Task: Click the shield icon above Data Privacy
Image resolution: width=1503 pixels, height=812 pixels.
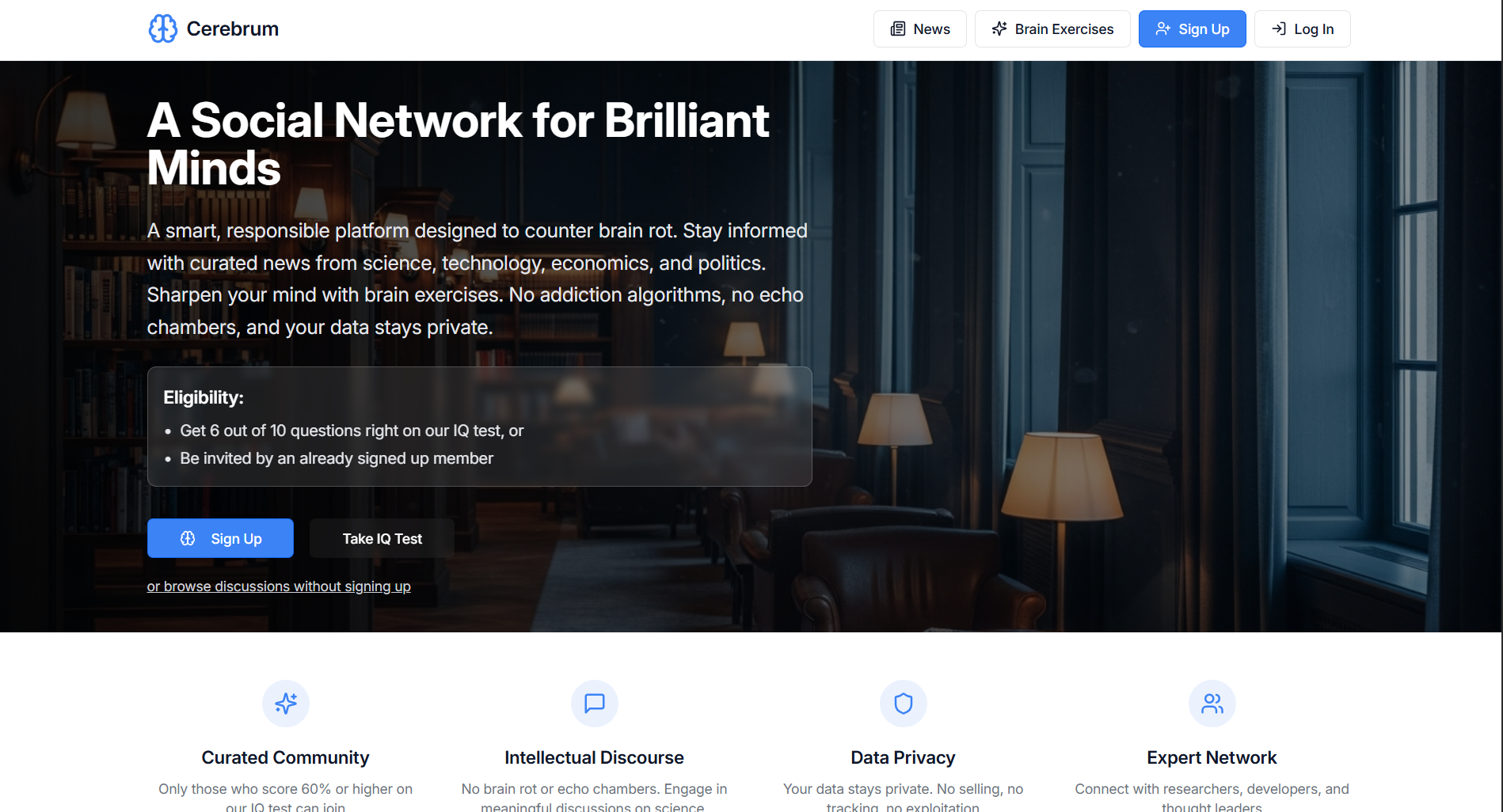Action: point(904,704)
